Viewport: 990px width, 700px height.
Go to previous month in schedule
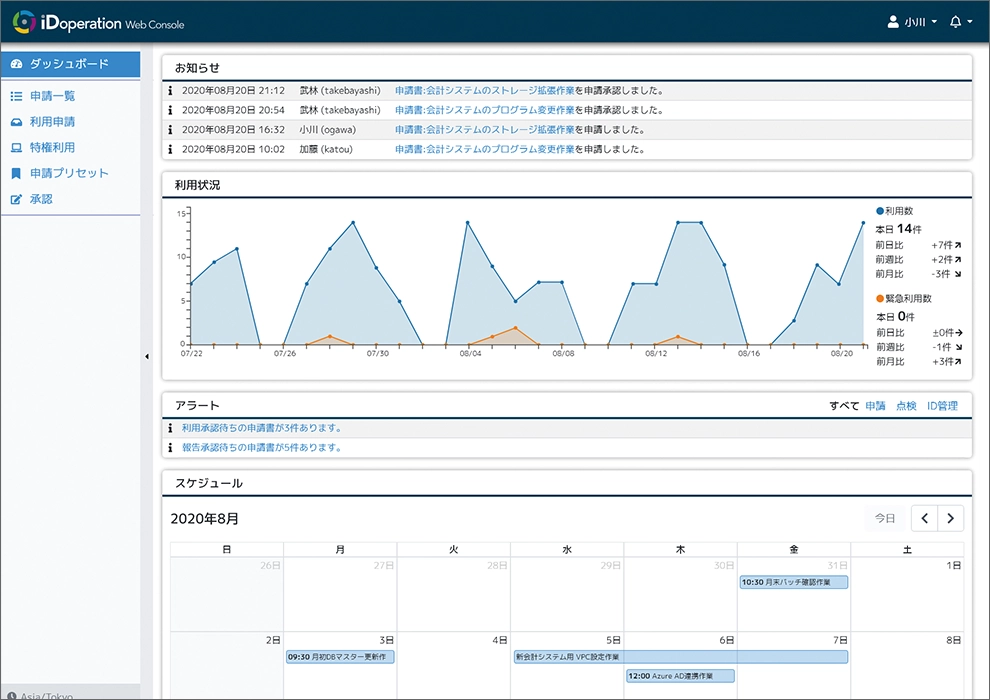coord(925,518)
